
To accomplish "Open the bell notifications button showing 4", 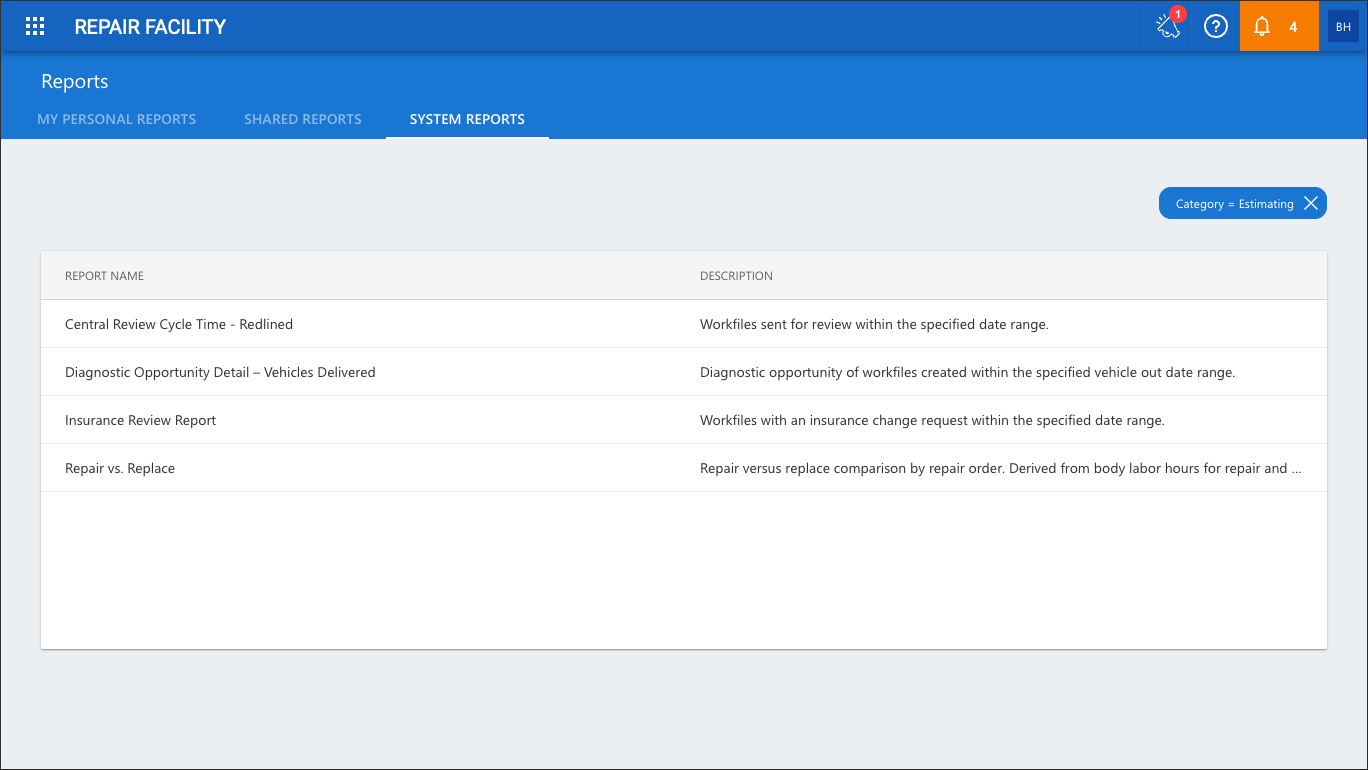I will click(x=1279, y=27).
